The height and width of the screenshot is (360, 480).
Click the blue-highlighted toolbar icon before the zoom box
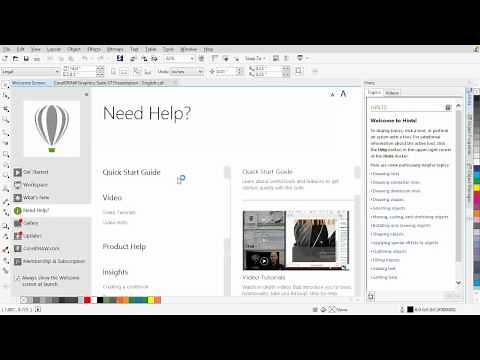click(120, 58)
